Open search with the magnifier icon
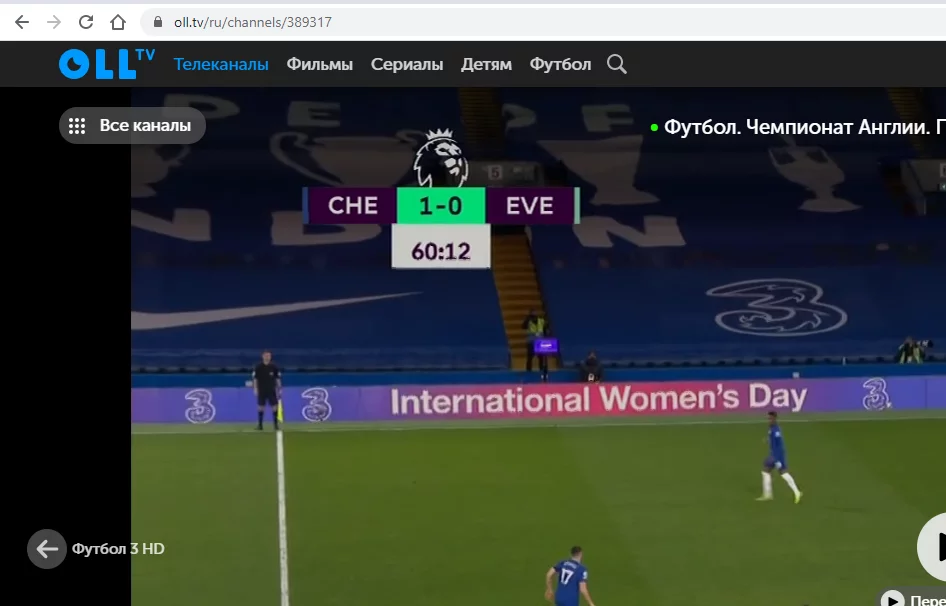Image resolution: width=946 pixels, height=606 pixels. [617, 64]
